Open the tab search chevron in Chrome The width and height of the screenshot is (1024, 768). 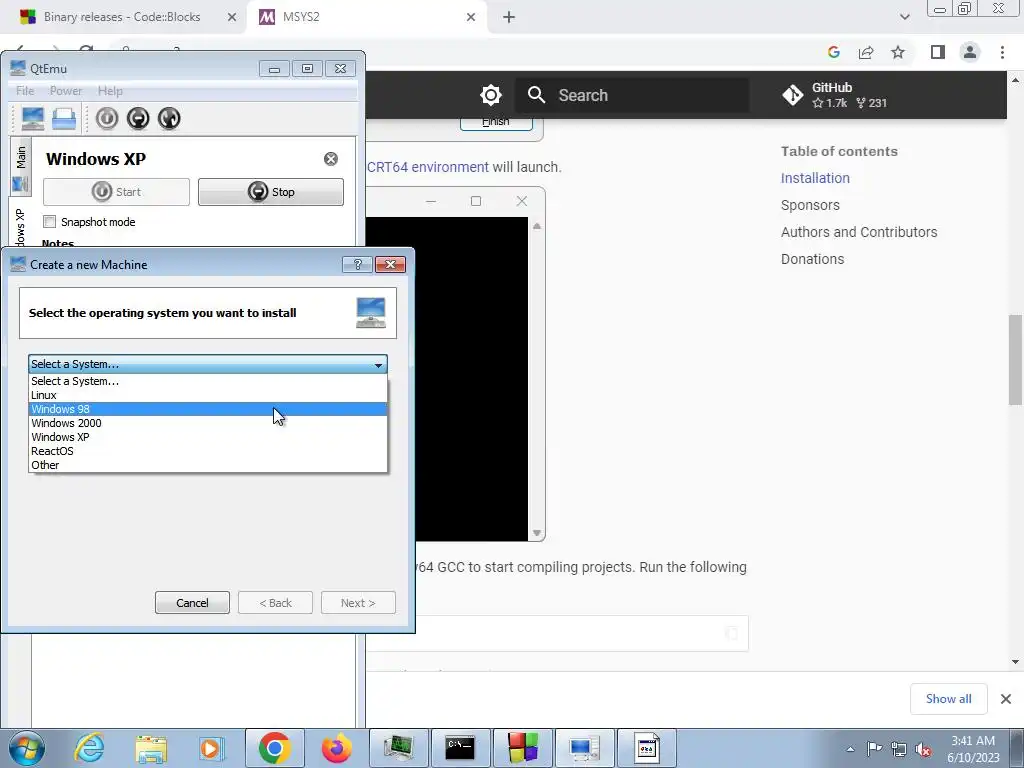(x=904, y=17)
